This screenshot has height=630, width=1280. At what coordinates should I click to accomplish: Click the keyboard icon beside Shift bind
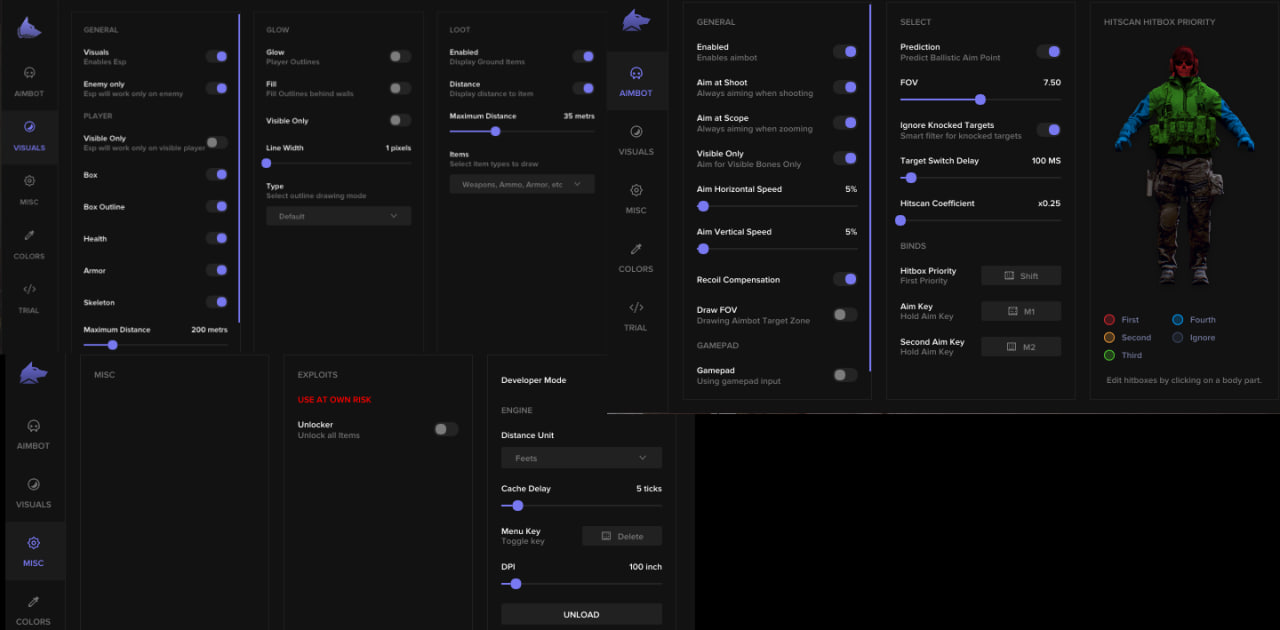click(1009, 276)
